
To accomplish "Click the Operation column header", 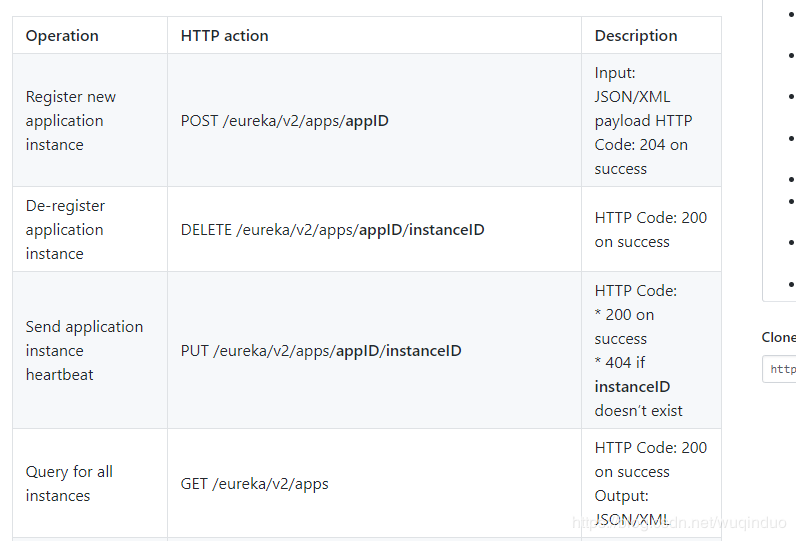I will coord(62,36).
